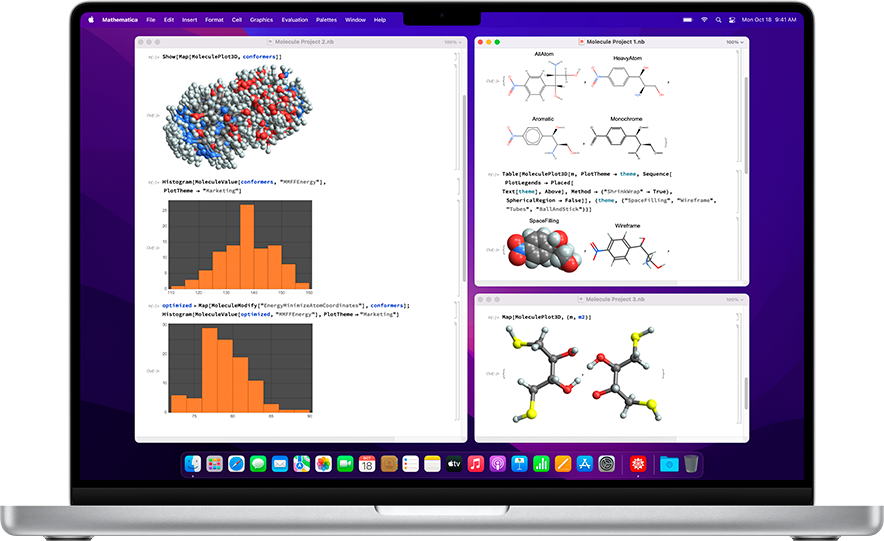
Task: Open zoom dropdown in Molecule Project 3.nb
Action: click(x=734, y=300)
